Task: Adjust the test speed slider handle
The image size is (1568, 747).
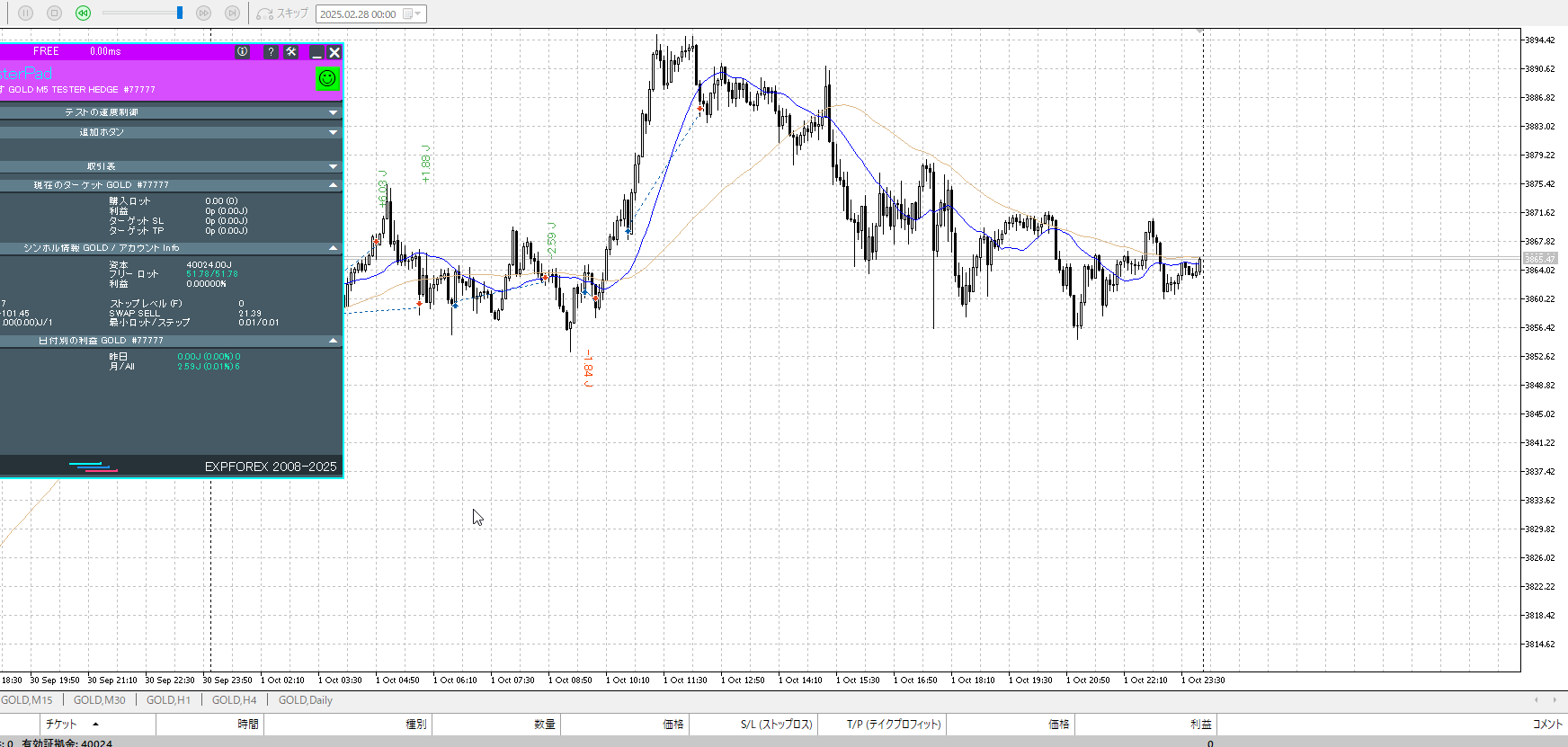Action: [x=180, y=13]
